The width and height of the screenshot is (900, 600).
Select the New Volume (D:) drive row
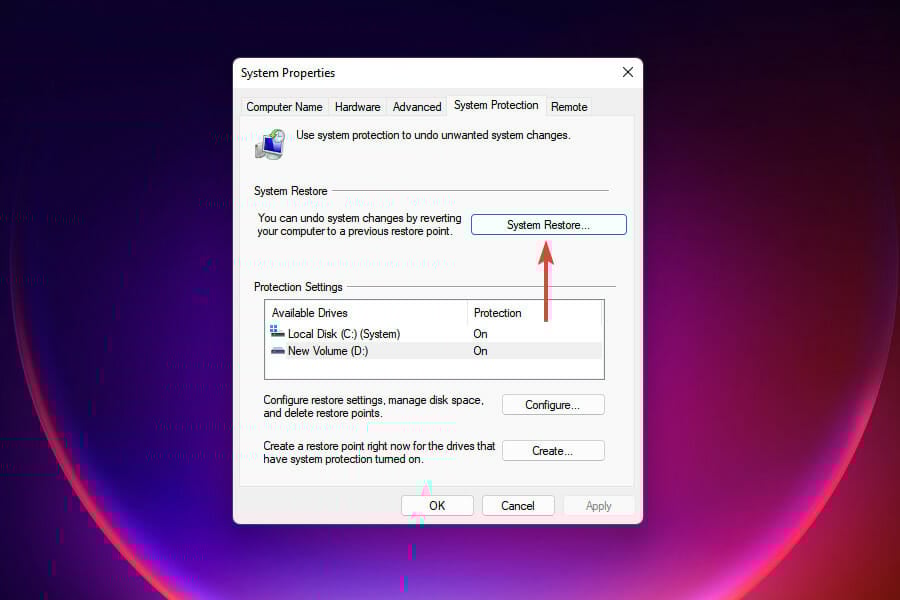tap(434, 351)
